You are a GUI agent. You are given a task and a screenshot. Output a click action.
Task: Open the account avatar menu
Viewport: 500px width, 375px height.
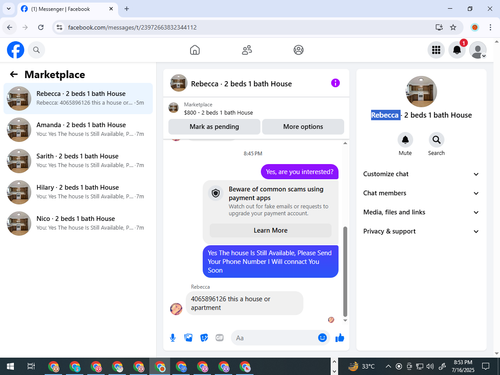478,50
